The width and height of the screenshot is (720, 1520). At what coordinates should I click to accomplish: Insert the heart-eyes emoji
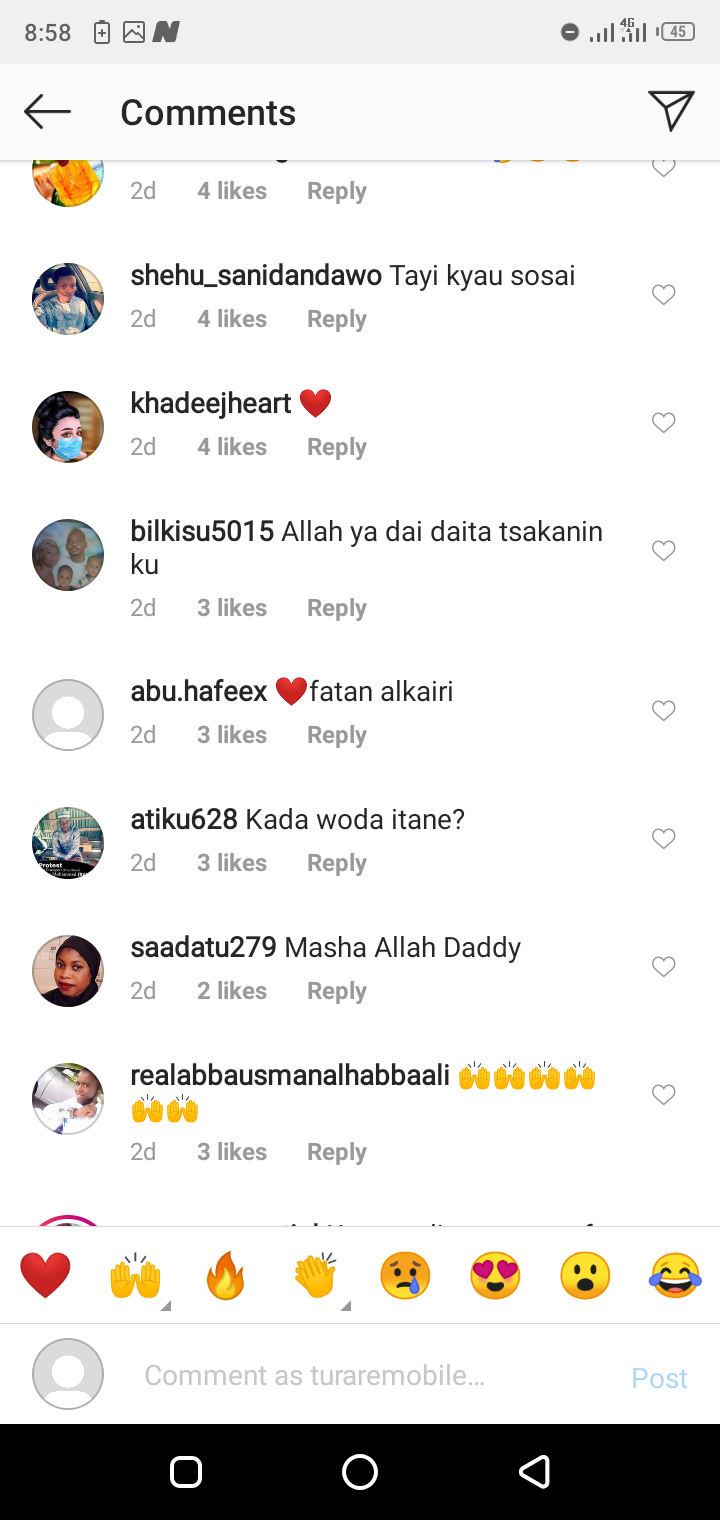[x=495, y=1276]
